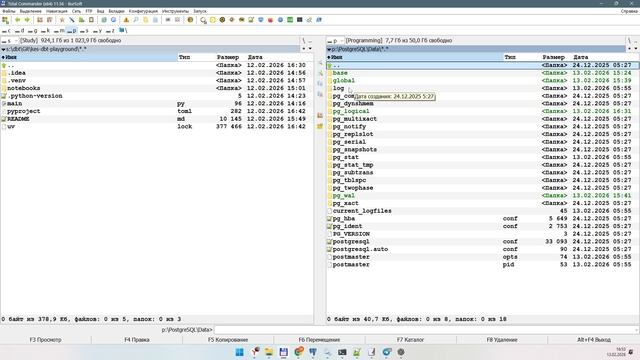Sort left panel by Размер column
The image size is (640, 360).
click(228, 57)
